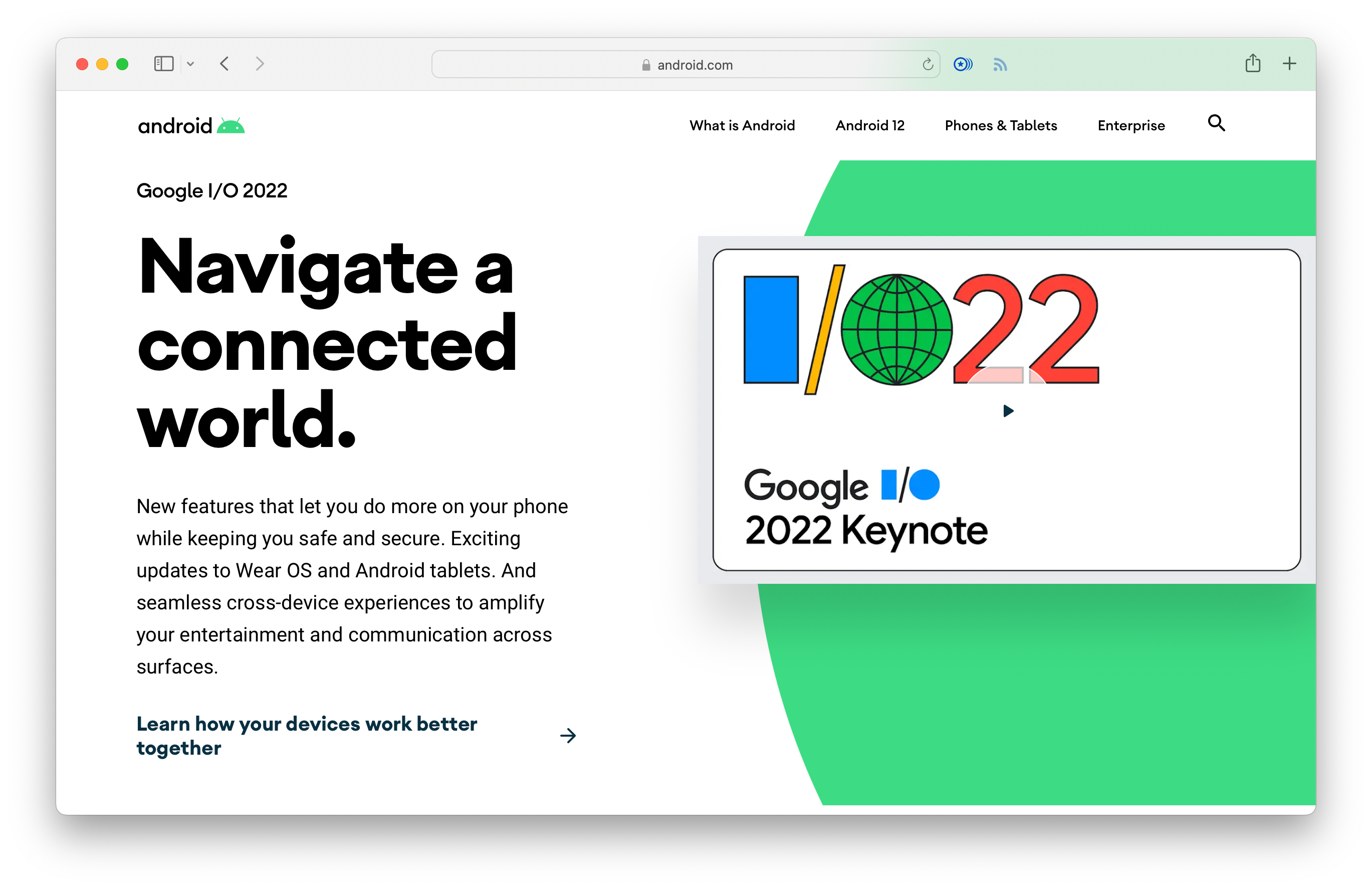The image size is (1372, 889).
Task: Go back with the back arrow
Action: point(225,64)
